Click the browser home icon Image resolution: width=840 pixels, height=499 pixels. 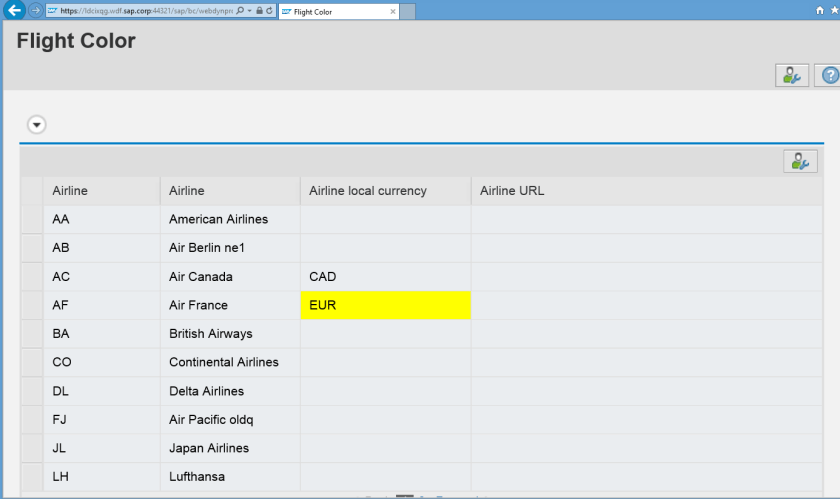[x=820, y=10]
